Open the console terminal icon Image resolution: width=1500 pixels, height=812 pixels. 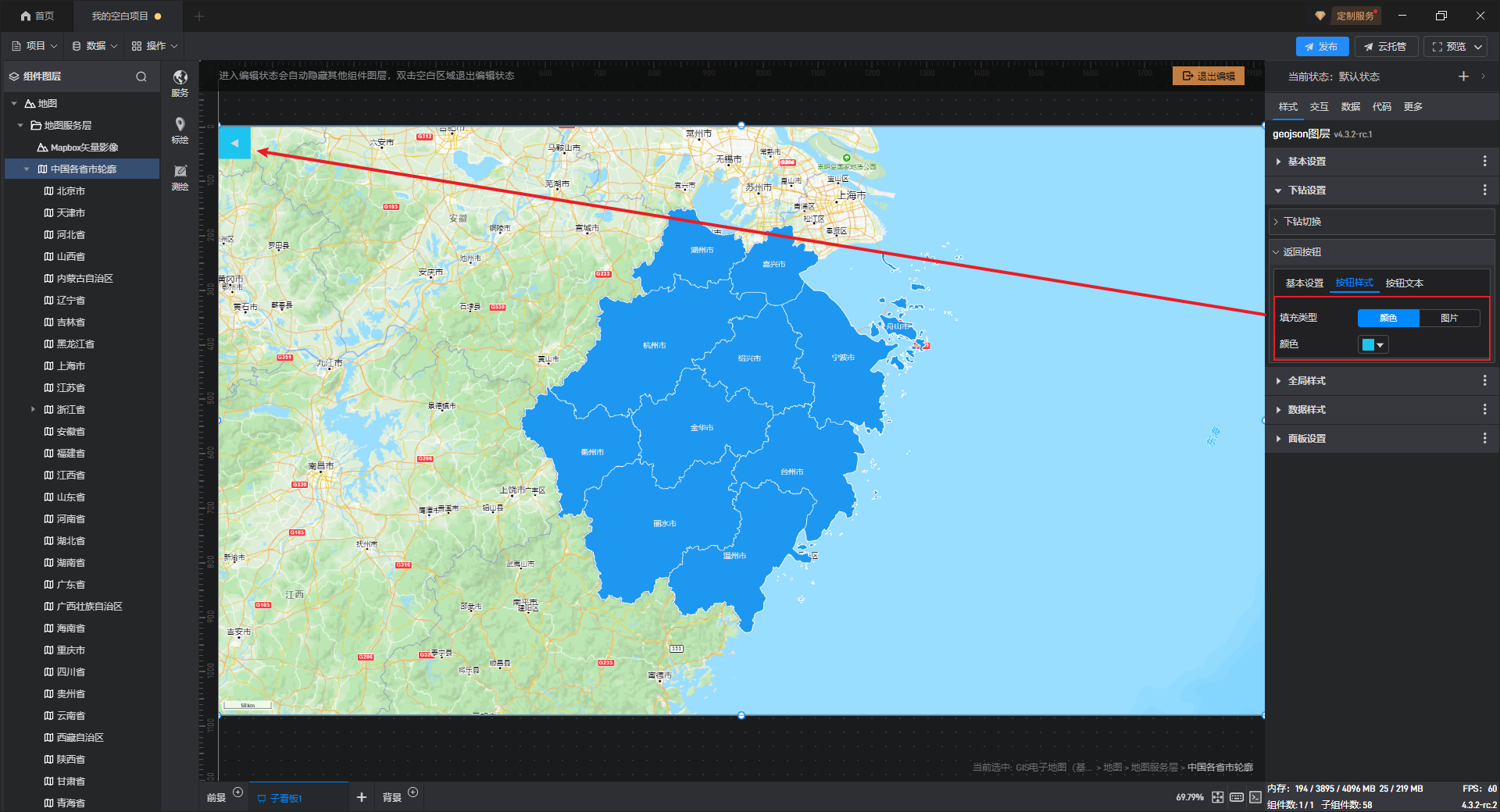pyautogui.click(x=1255, y=797)
